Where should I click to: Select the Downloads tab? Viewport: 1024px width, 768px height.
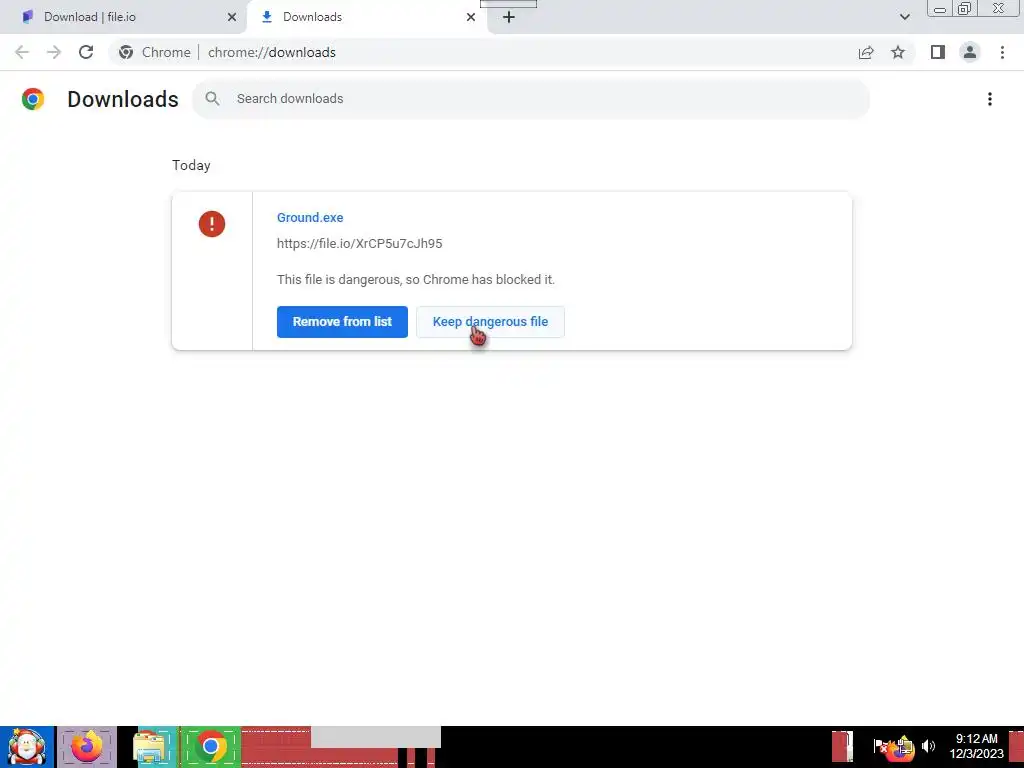click(367, 17)
